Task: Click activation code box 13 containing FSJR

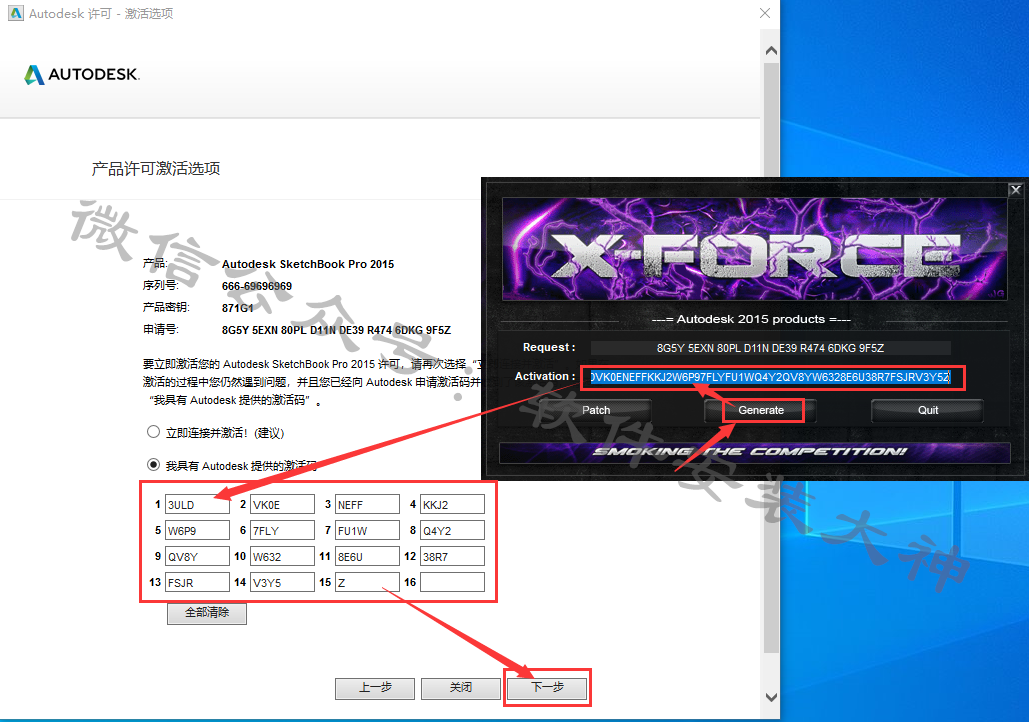Action: (x=197, y=582)
